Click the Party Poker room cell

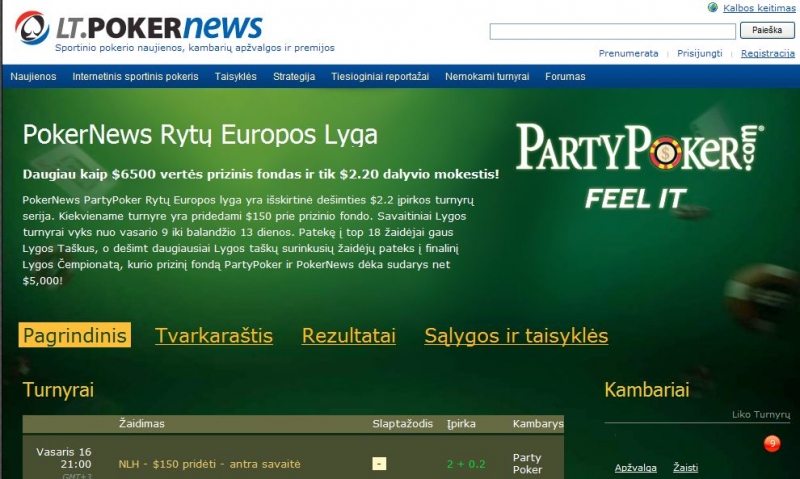(x=527, y=464)
